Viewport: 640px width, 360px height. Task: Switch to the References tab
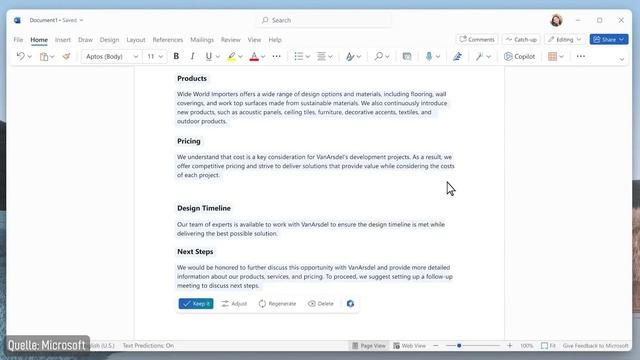[x=168, y=40]
